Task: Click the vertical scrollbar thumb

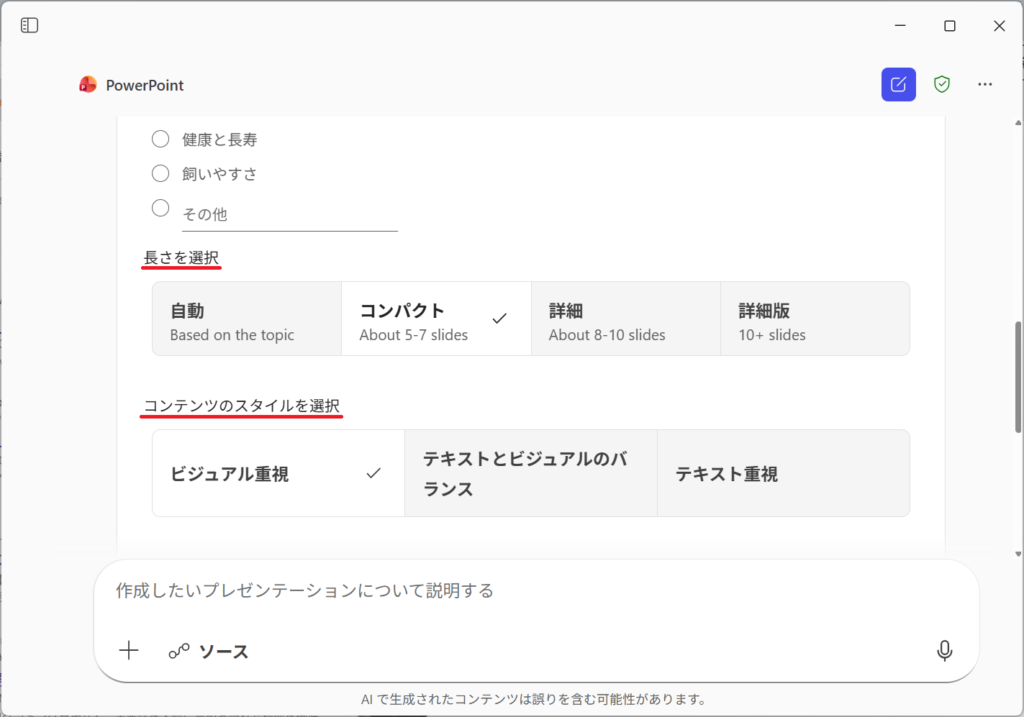Action: pyautogui.click(x=1018, y=377)
